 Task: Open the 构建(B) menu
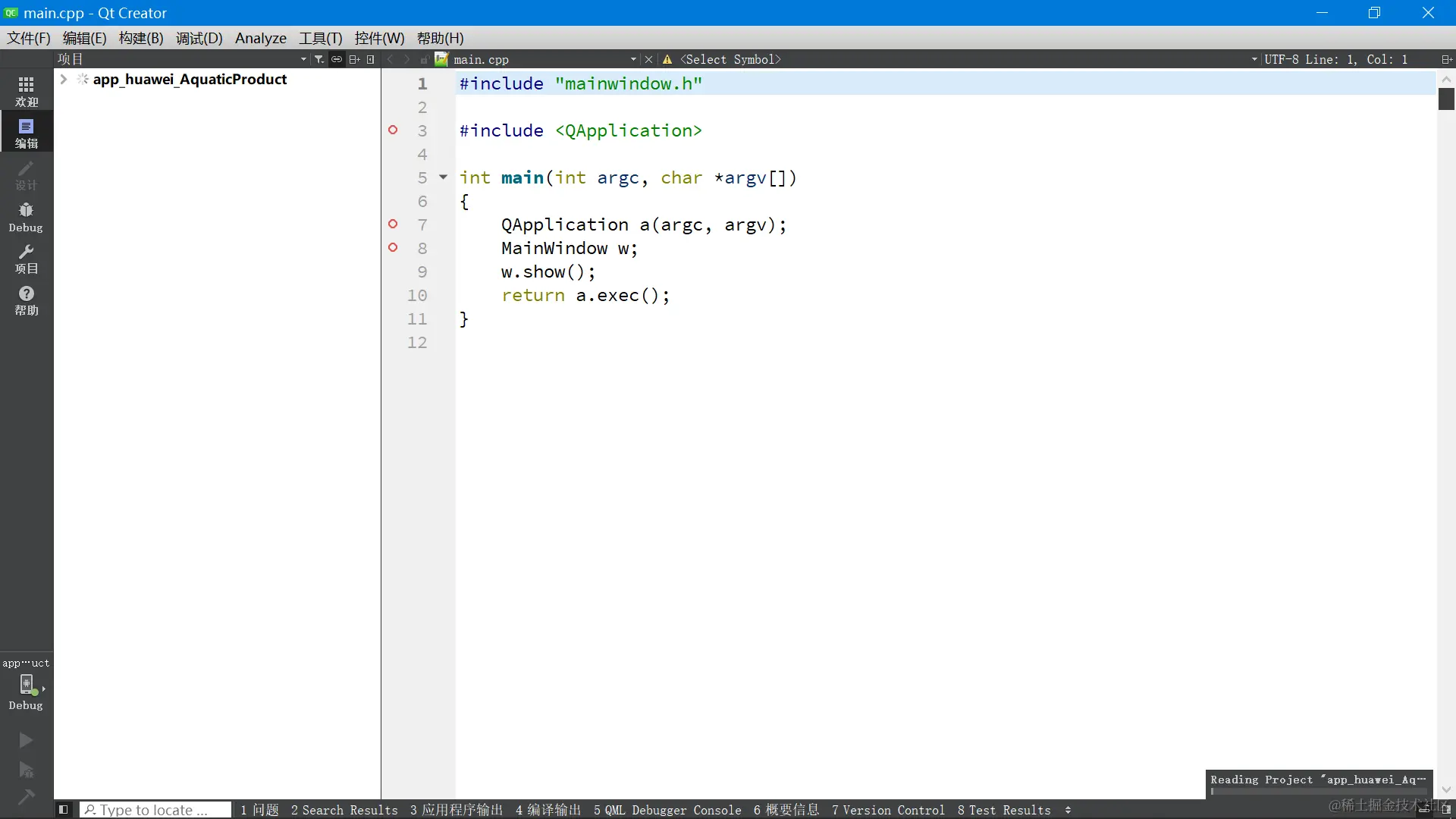point(141,38)
